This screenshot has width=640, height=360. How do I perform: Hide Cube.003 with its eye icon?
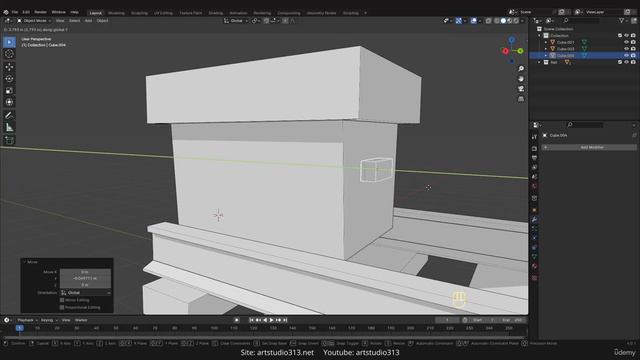(x=626, y=49)
